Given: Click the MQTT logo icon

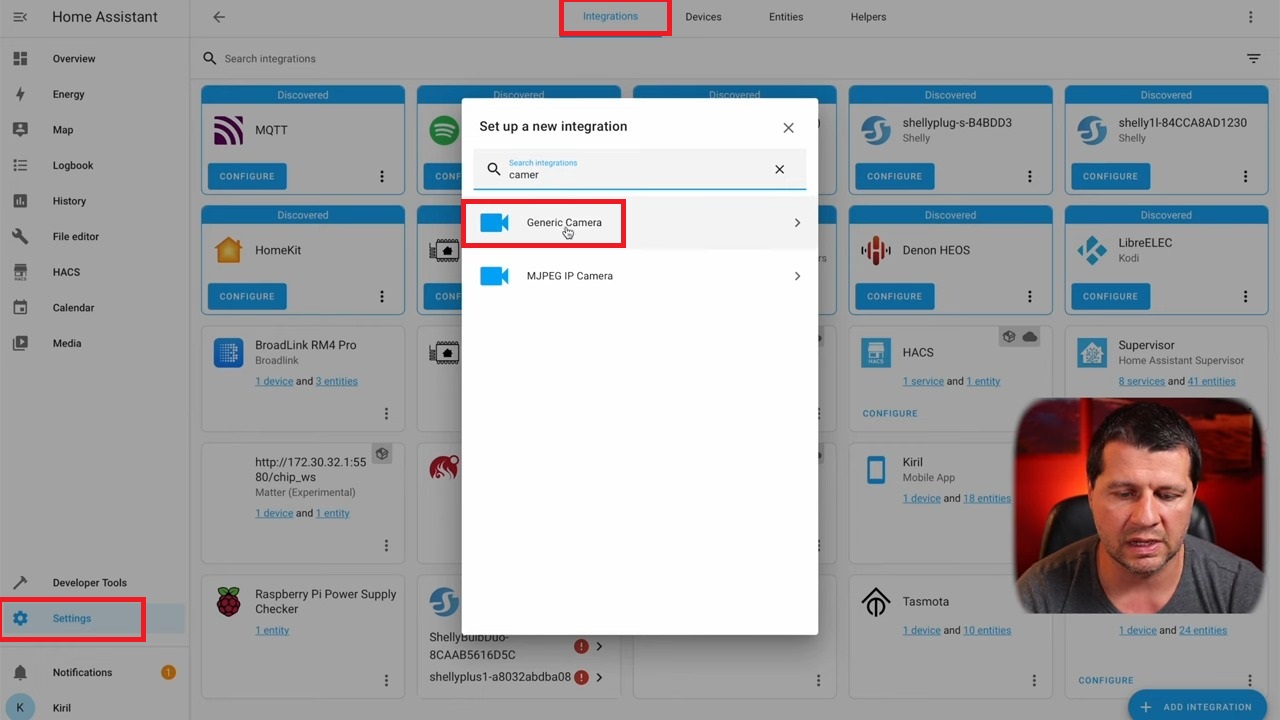Looking at the screenshot, I should click(229, 130).
